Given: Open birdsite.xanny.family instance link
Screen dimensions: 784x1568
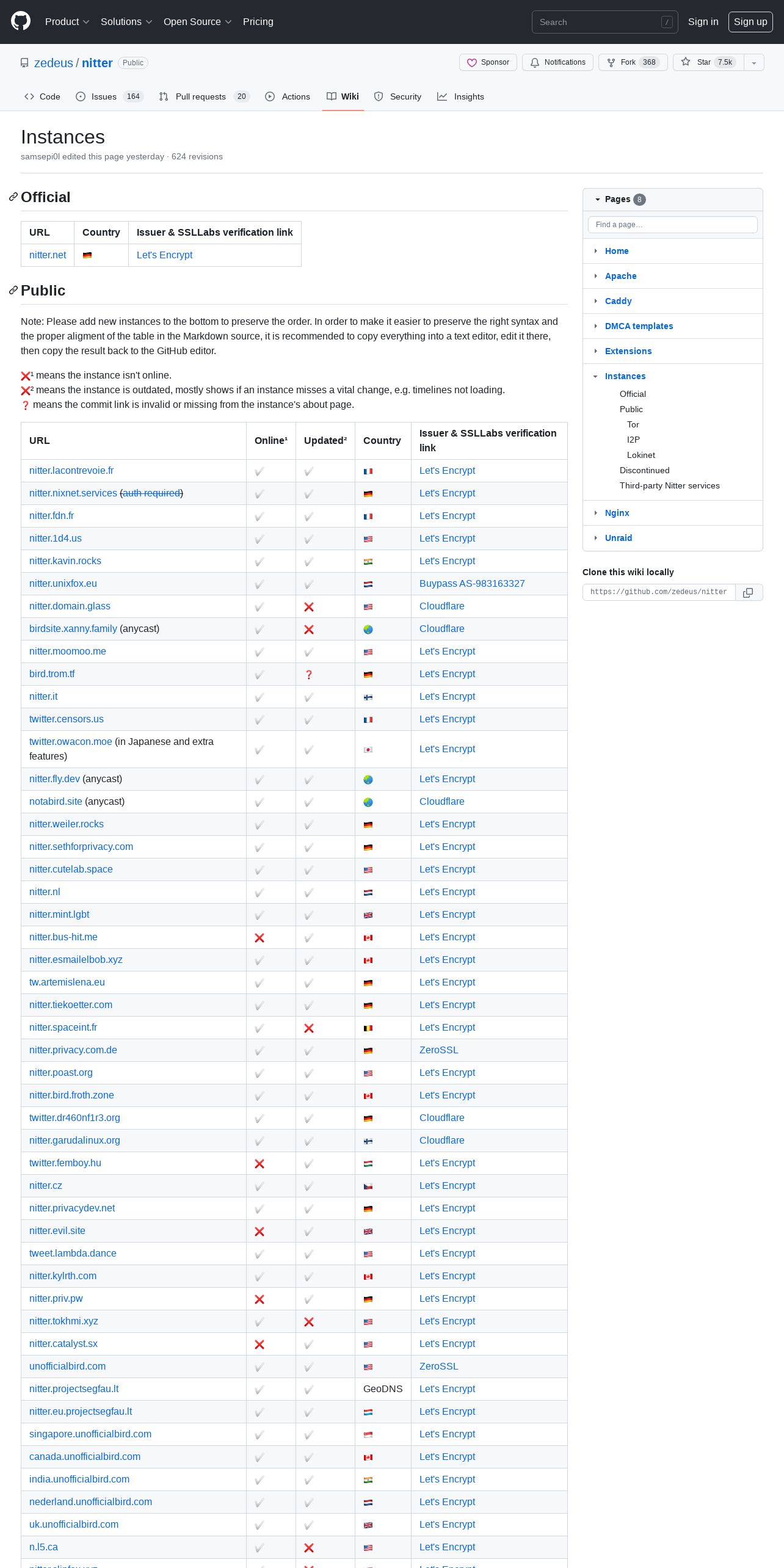Looking at the screenshot, I should point(73,629).
